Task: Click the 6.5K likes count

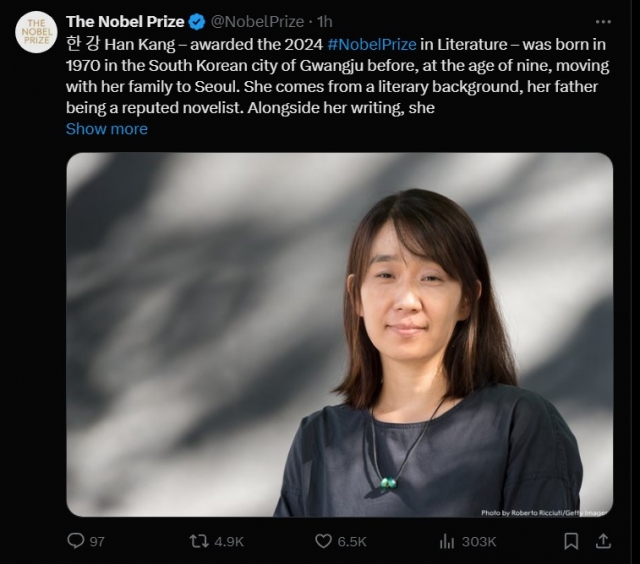Action: tap(352, 542)
